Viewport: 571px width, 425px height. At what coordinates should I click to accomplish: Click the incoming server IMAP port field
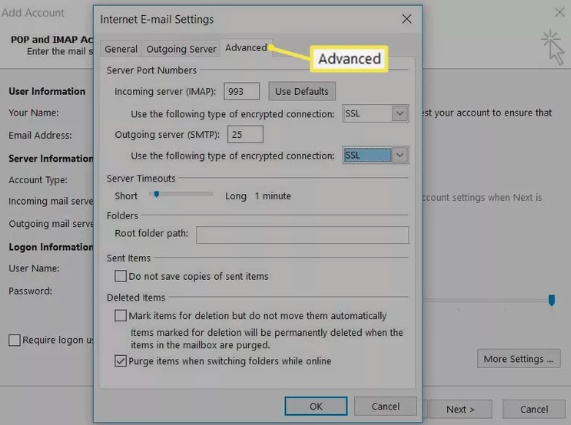241,91
